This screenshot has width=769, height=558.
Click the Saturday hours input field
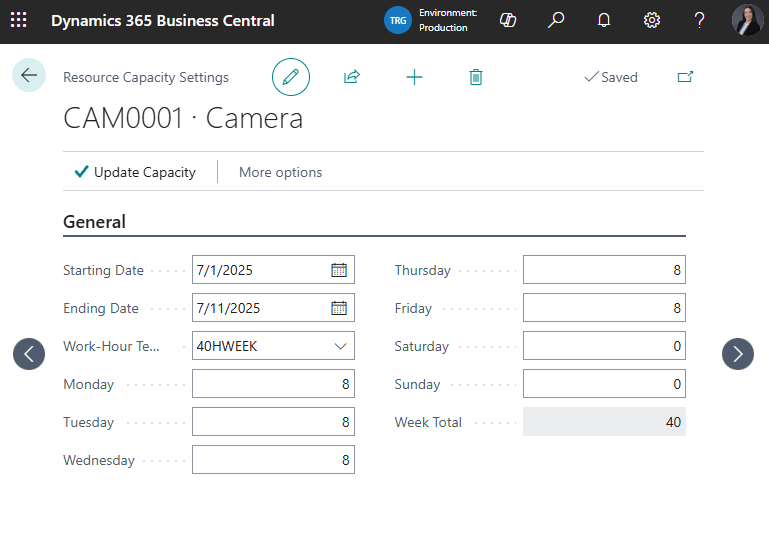point(603,346)
